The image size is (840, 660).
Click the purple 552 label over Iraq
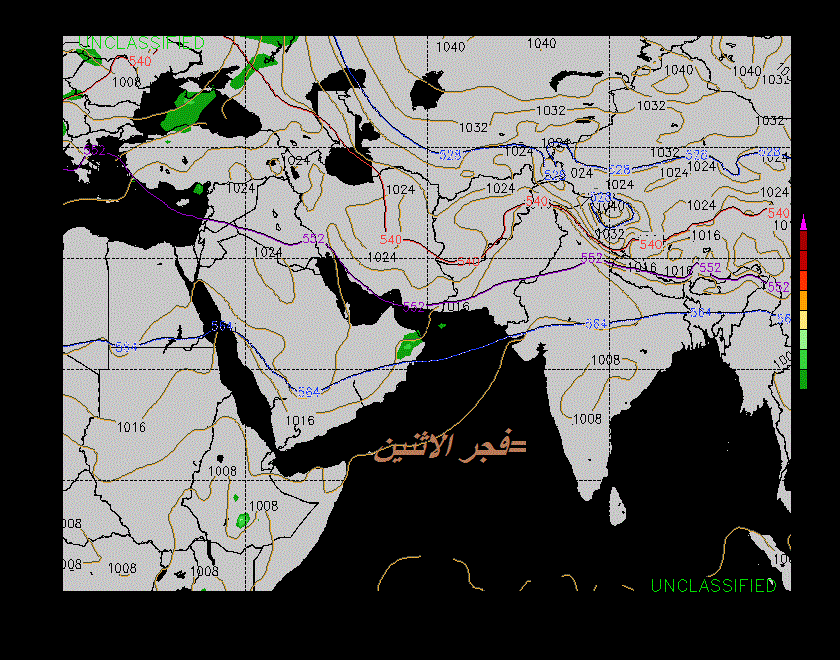tap(313, 238)
